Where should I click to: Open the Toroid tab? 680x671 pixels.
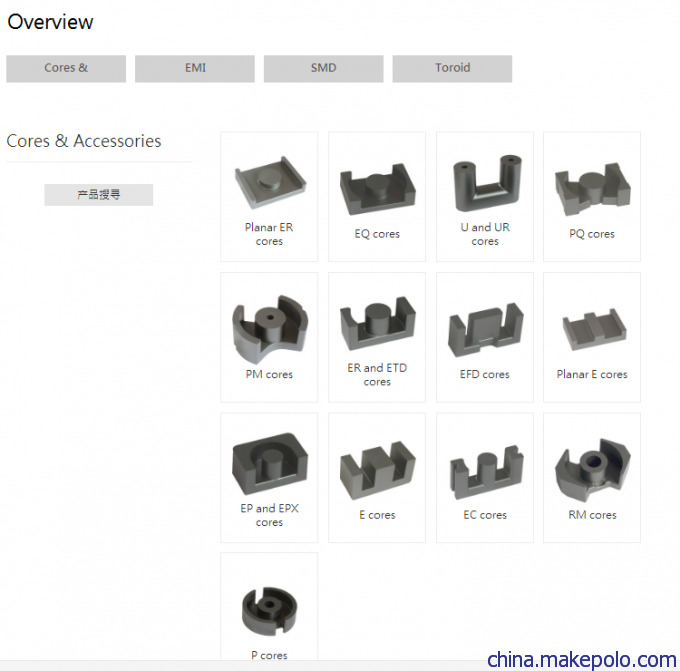tap(452, 69)
